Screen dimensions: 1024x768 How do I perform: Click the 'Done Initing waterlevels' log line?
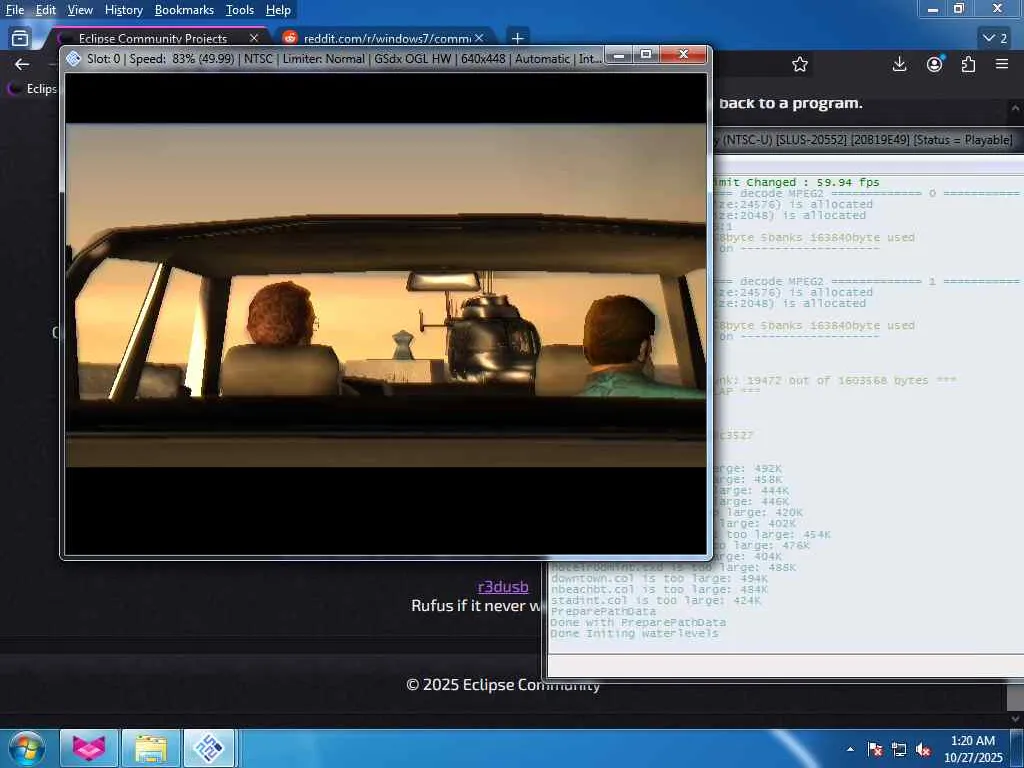[x=634, y=633]
